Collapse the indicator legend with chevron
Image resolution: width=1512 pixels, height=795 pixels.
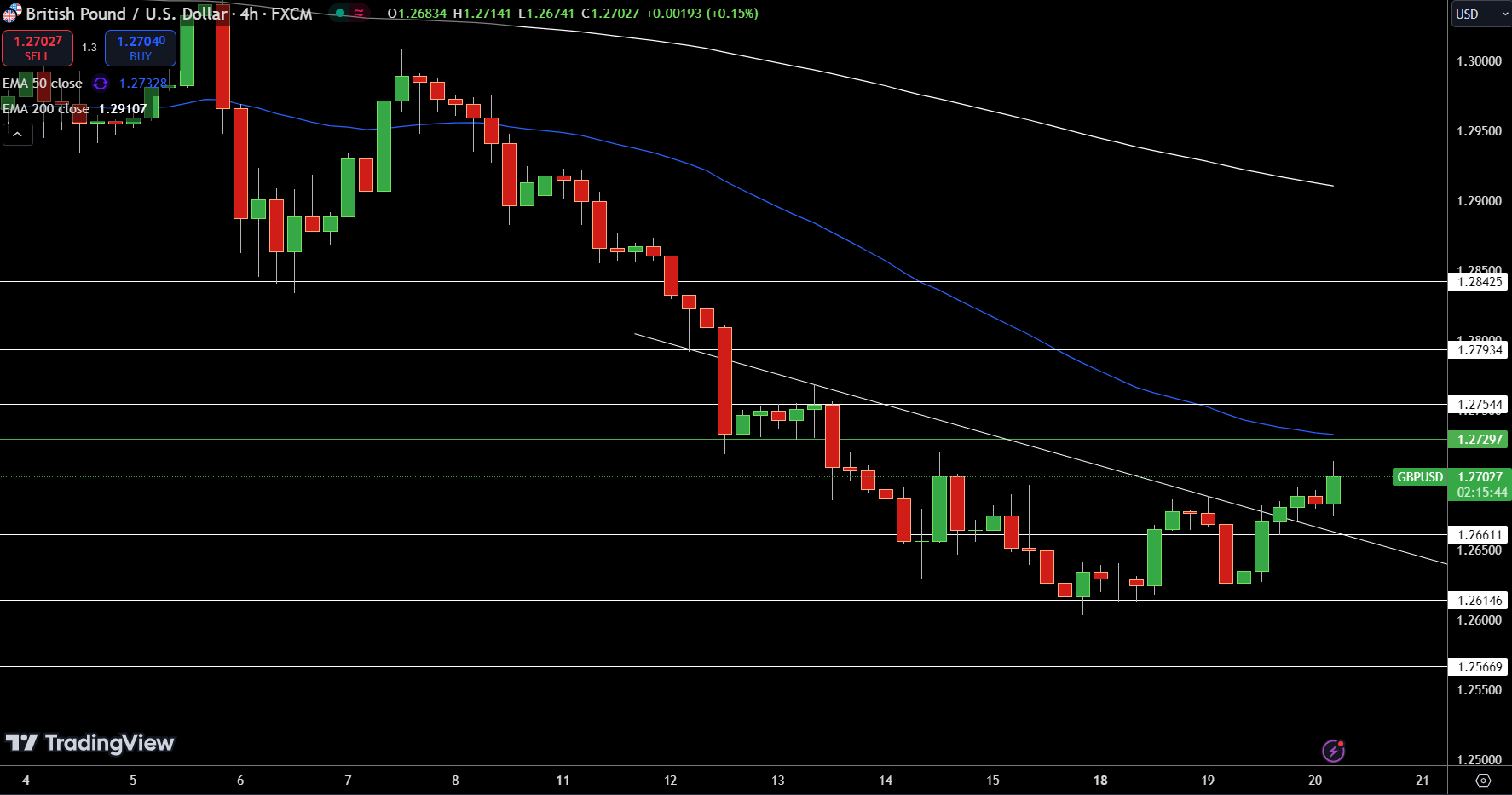tap(18, 134)
